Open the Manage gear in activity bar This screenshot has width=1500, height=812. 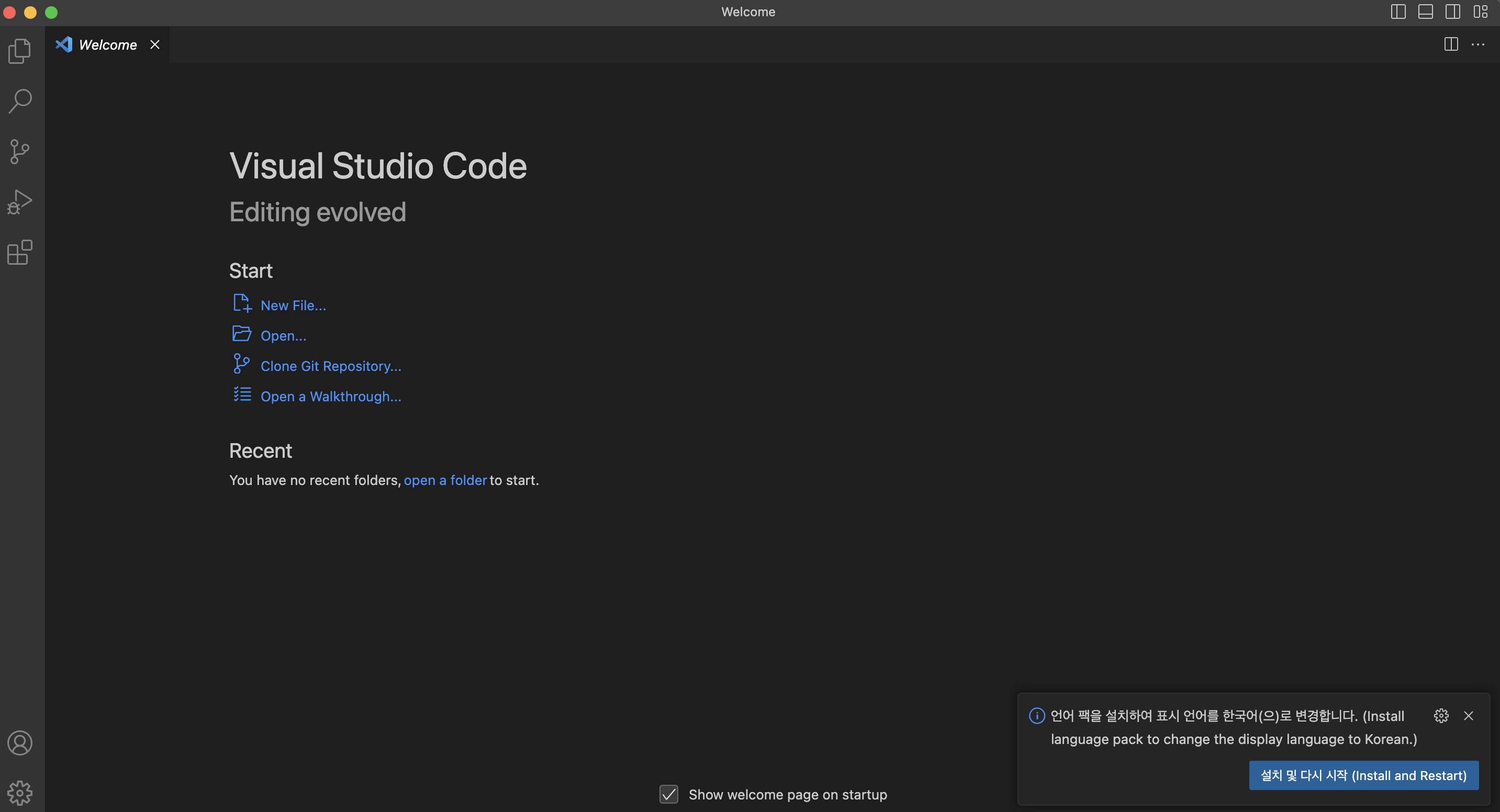20,792
